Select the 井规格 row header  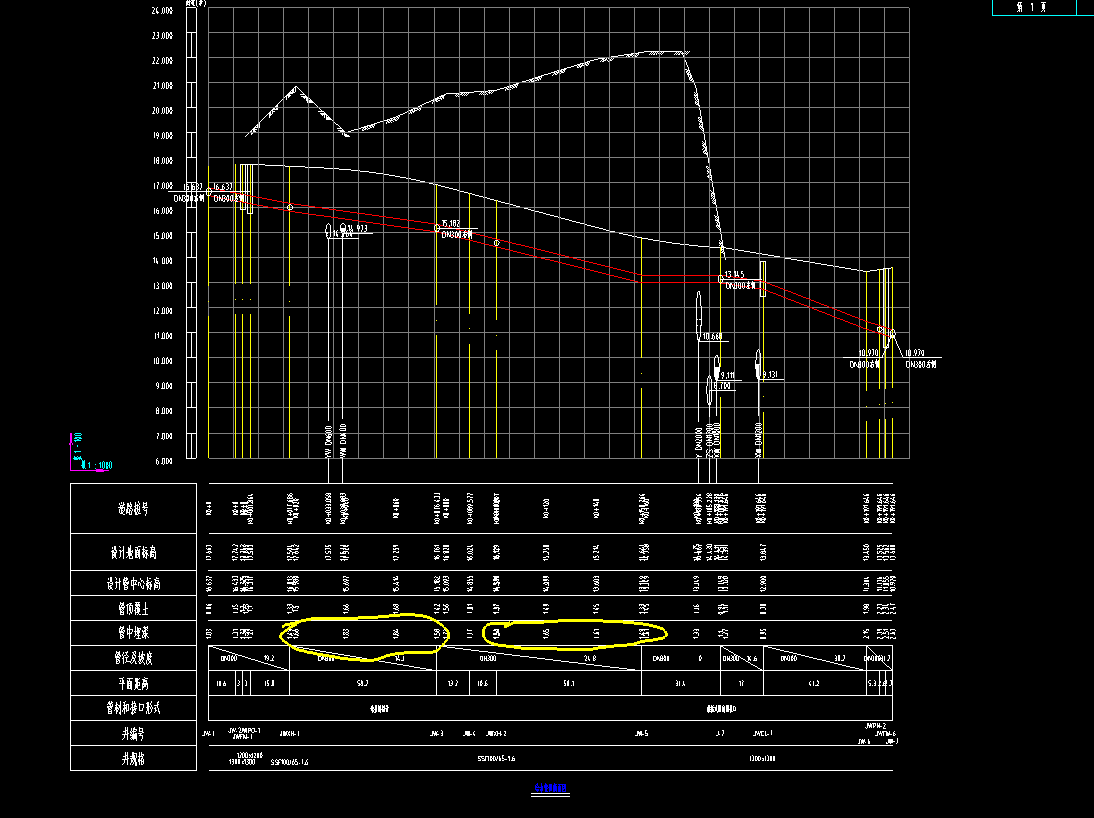click(133, 759)
